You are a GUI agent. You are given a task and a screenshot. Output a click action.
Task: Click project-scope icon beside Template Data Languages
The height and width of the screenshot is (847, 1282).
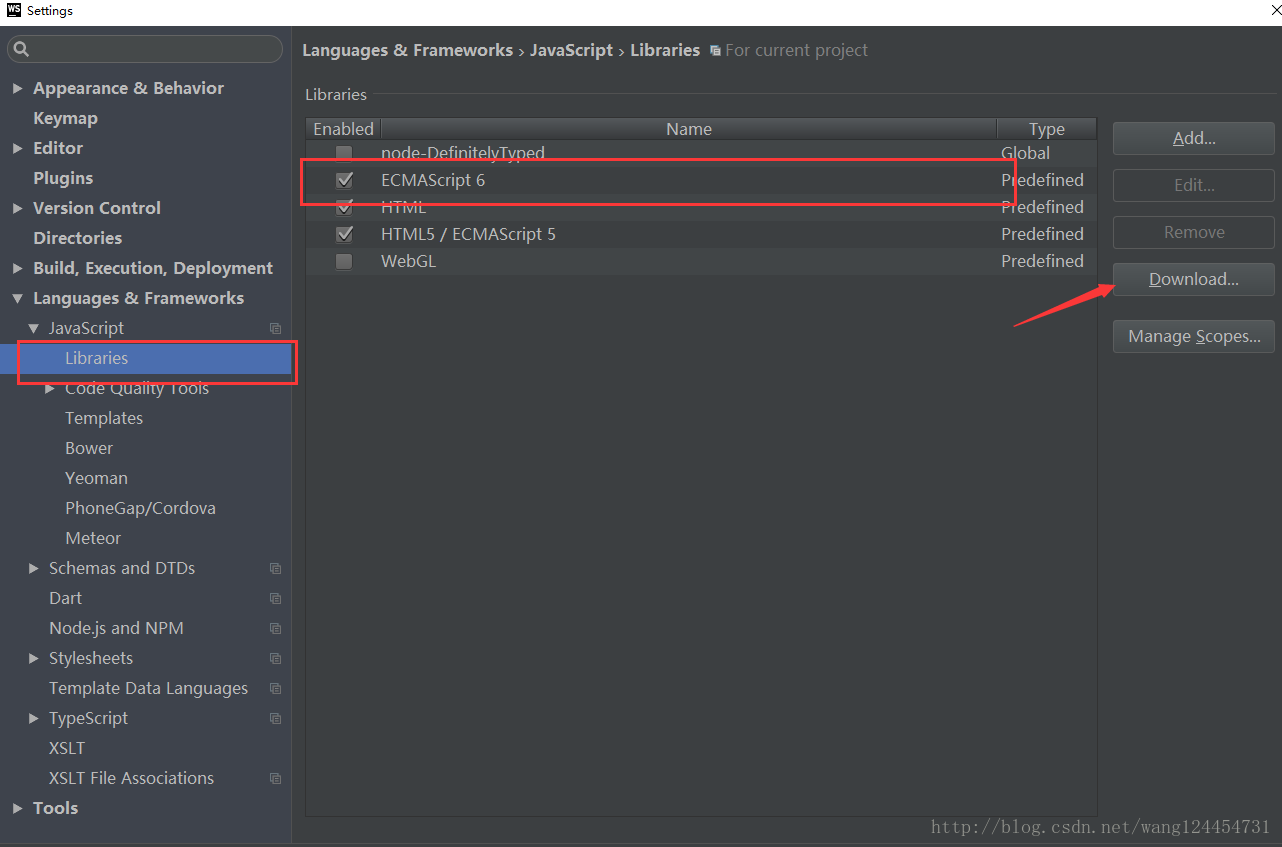click(276, 689)
